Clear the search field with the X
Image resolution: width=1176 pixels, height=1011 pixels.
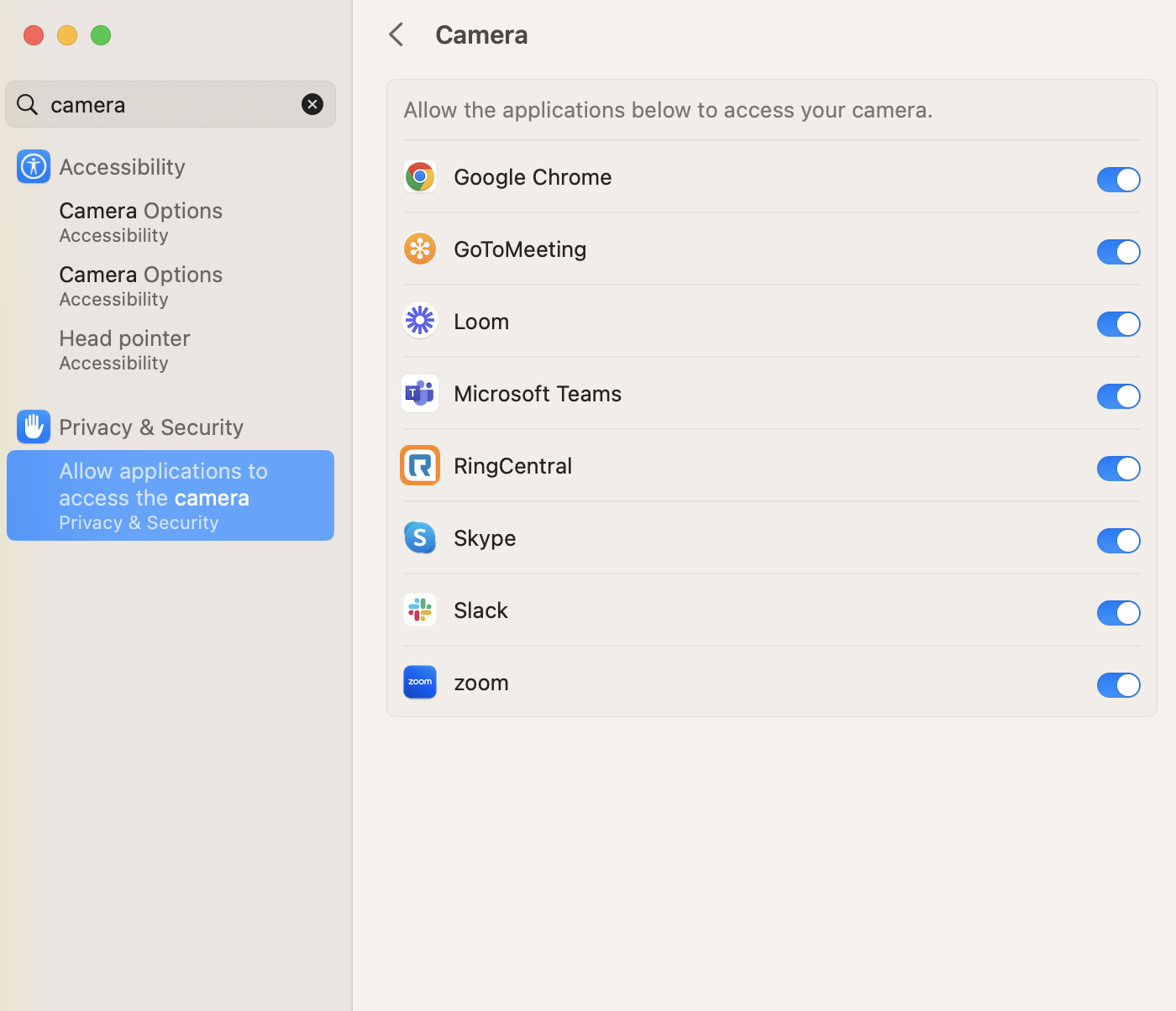(312, 104)
